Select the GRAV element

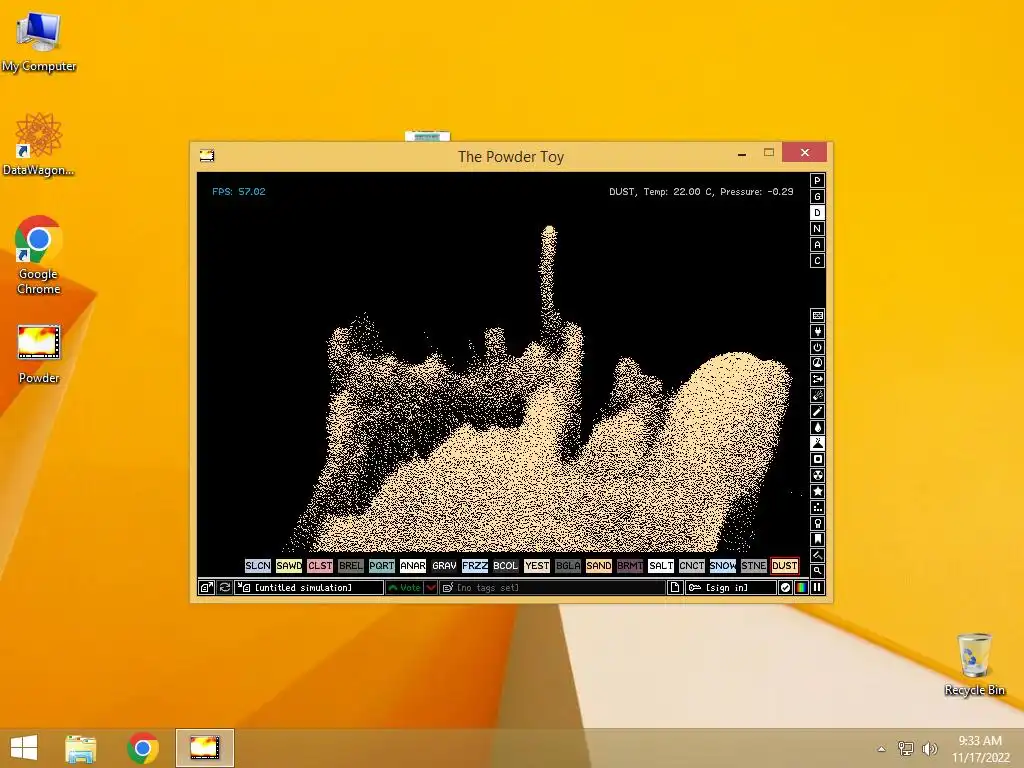444,566
